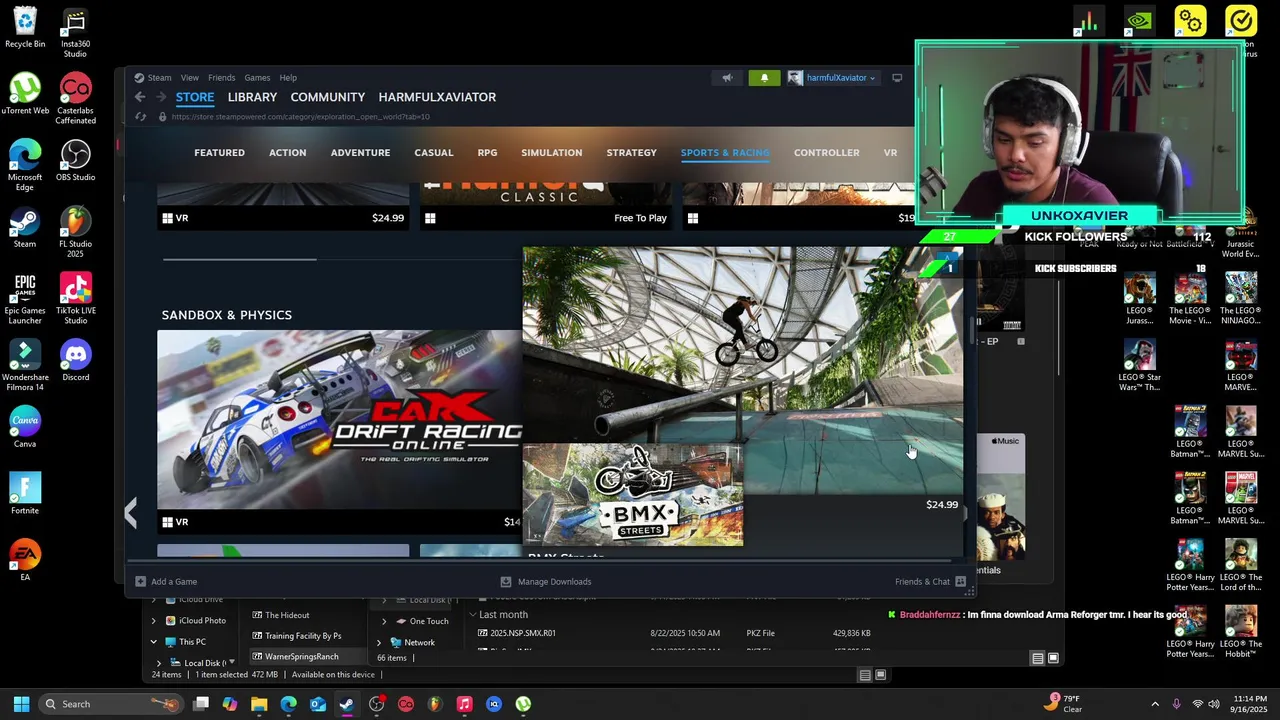This screenshot has height=720, width=1280.
Task: Show hidden system tray icons
Action: [1155, 704]
